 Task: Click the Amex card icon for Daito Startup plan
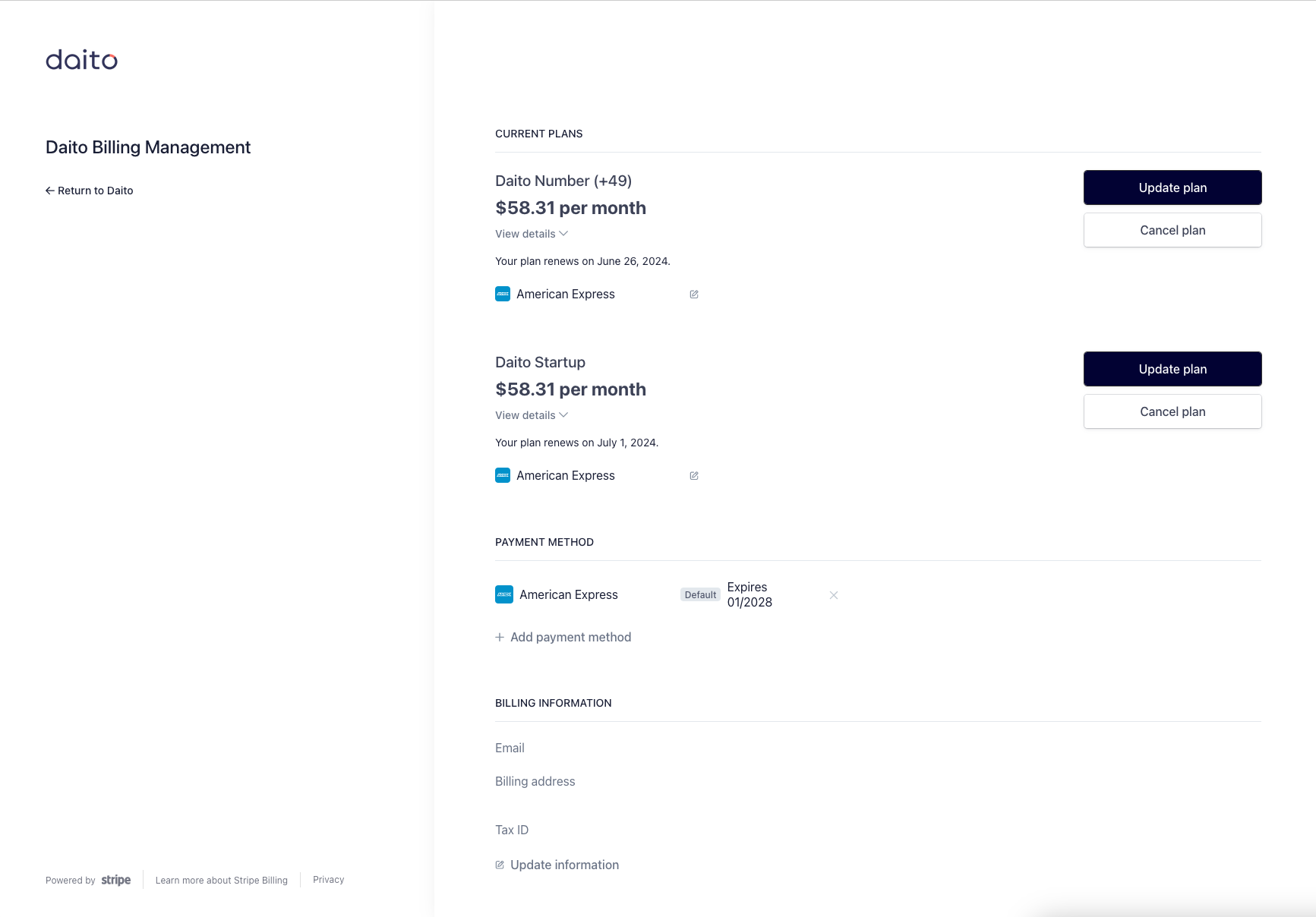[x=503, y=476]
